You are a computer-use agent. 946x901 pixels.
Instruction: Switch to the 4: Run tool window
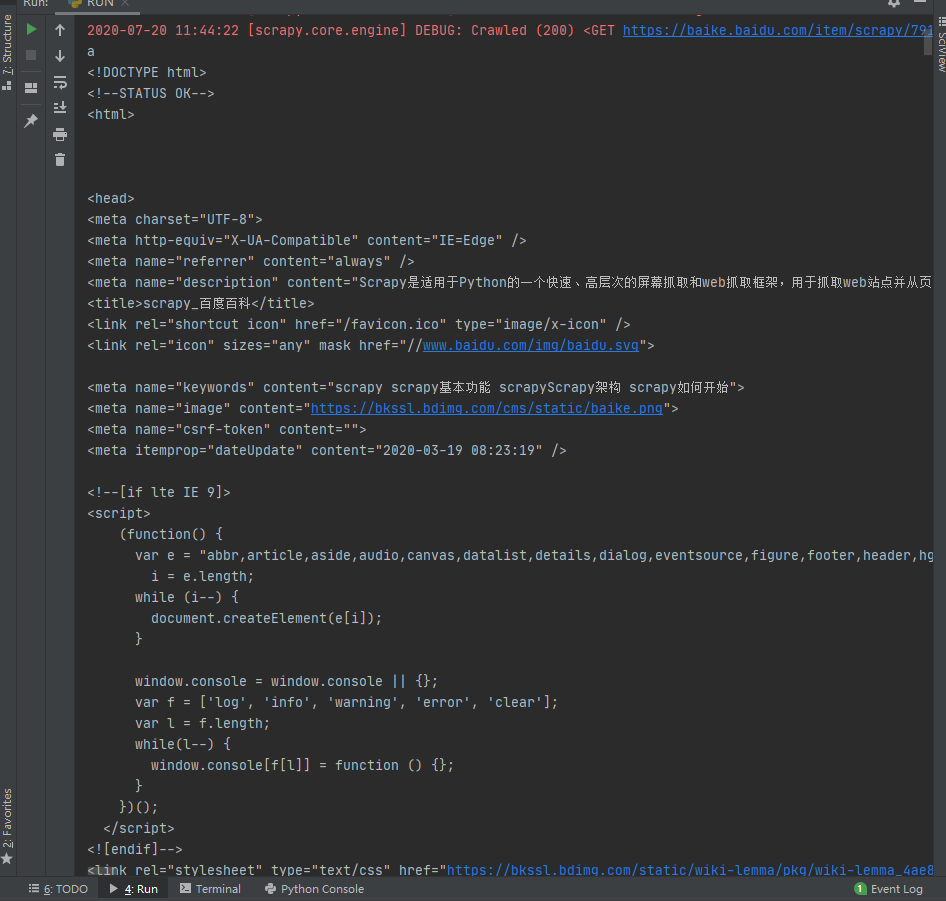134,889
